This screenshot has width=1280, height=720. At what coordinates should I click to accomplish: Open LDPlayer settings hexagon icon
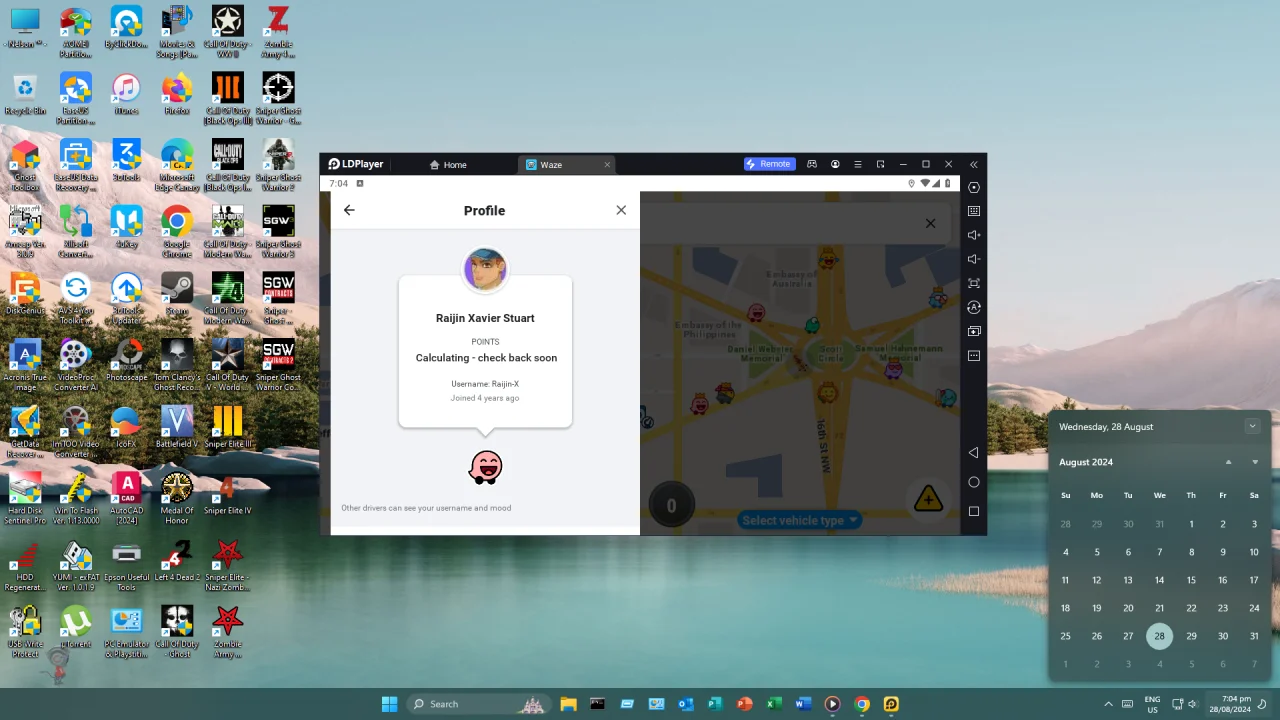click(x=974, y=187)
